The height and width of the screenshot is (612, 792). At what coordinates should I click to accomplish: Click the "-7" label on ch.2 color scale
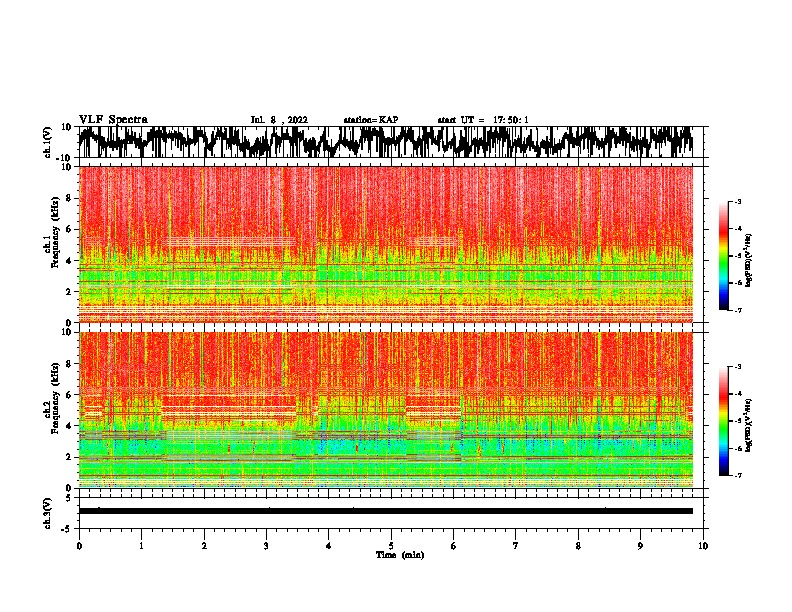738,476
